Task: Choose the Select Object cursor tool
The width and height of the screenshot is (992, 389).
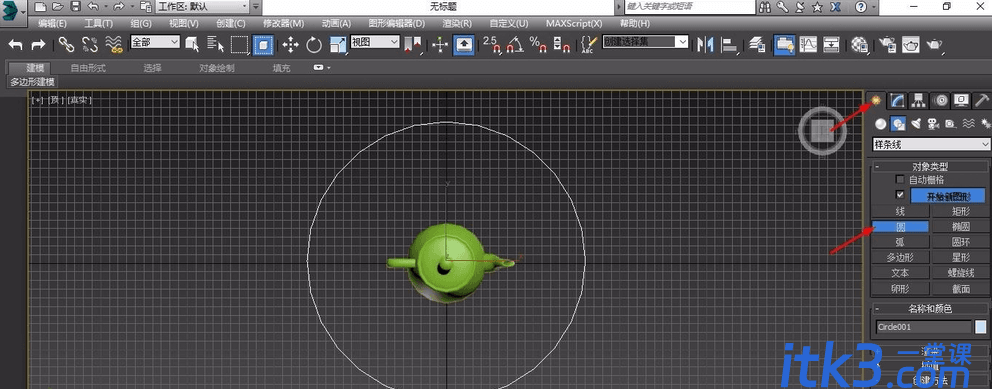Action: coord(192,44)
